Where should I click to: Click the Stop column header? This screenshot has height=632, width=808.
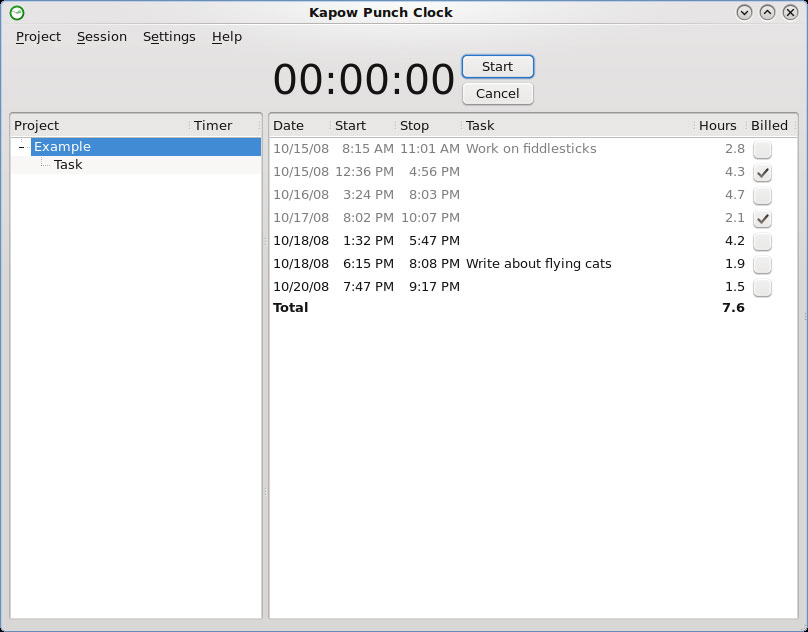point(429,125)
